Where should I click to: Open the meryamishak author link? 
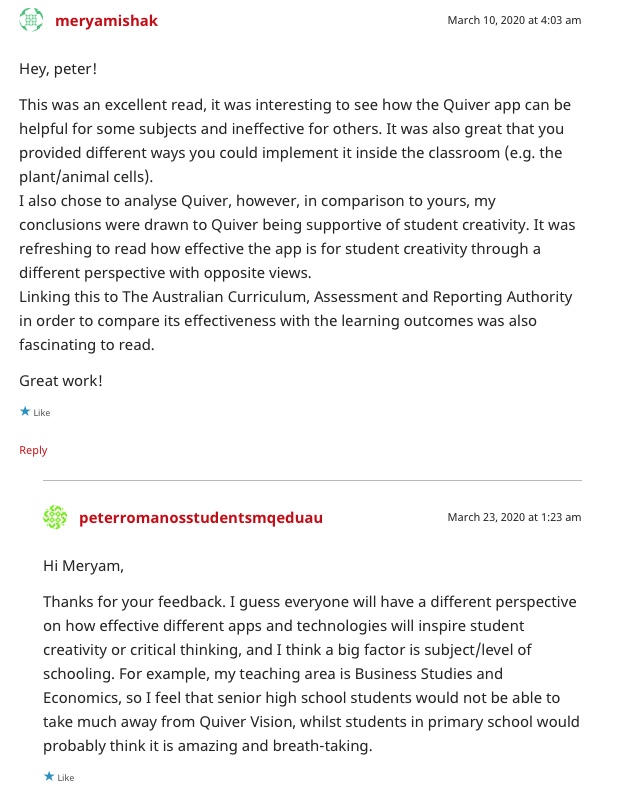point(106,20)
